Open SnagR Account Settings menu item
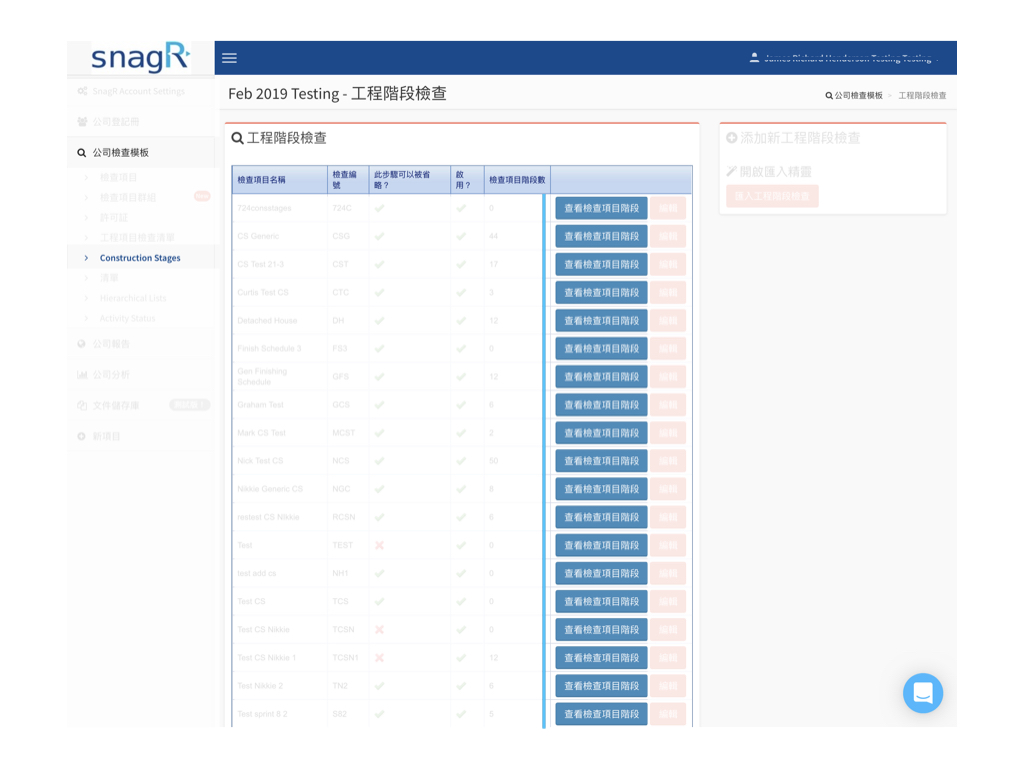This screenshot has height=768, width=1024. 140,91
